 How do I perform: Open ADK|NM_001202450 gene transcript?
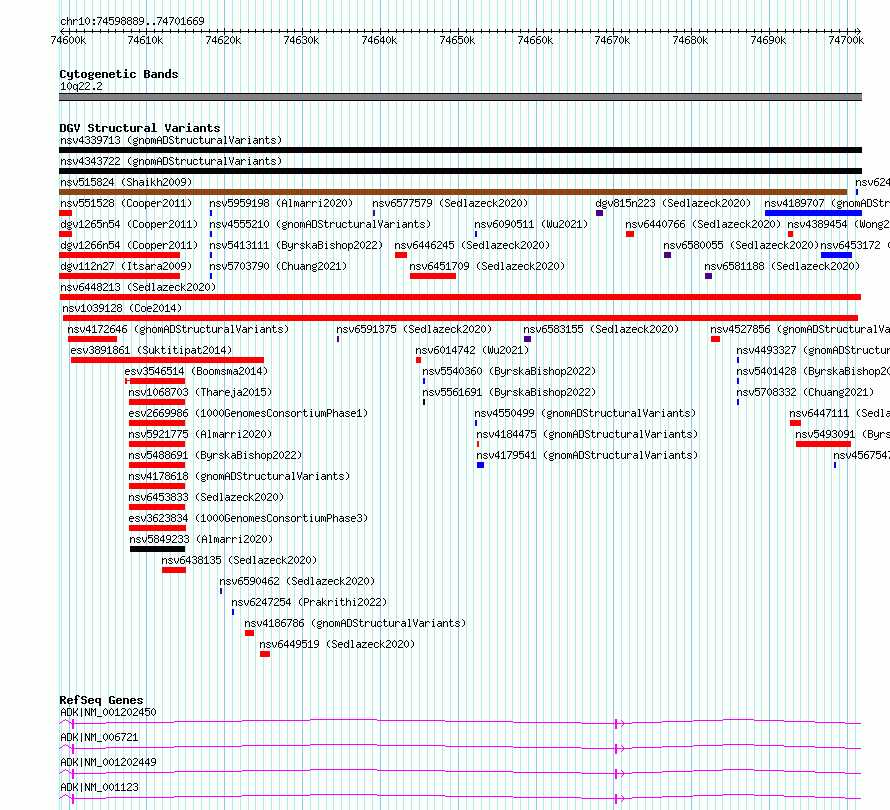tap(108, 712)
